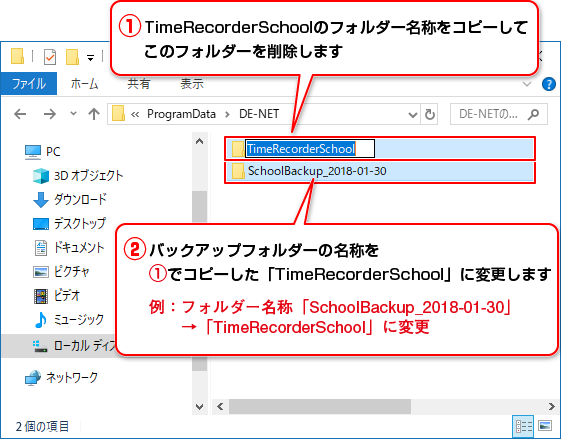Select the 表示 ribbon tab
Viewport: 561px width, 439px height.
tap(192, 84)
